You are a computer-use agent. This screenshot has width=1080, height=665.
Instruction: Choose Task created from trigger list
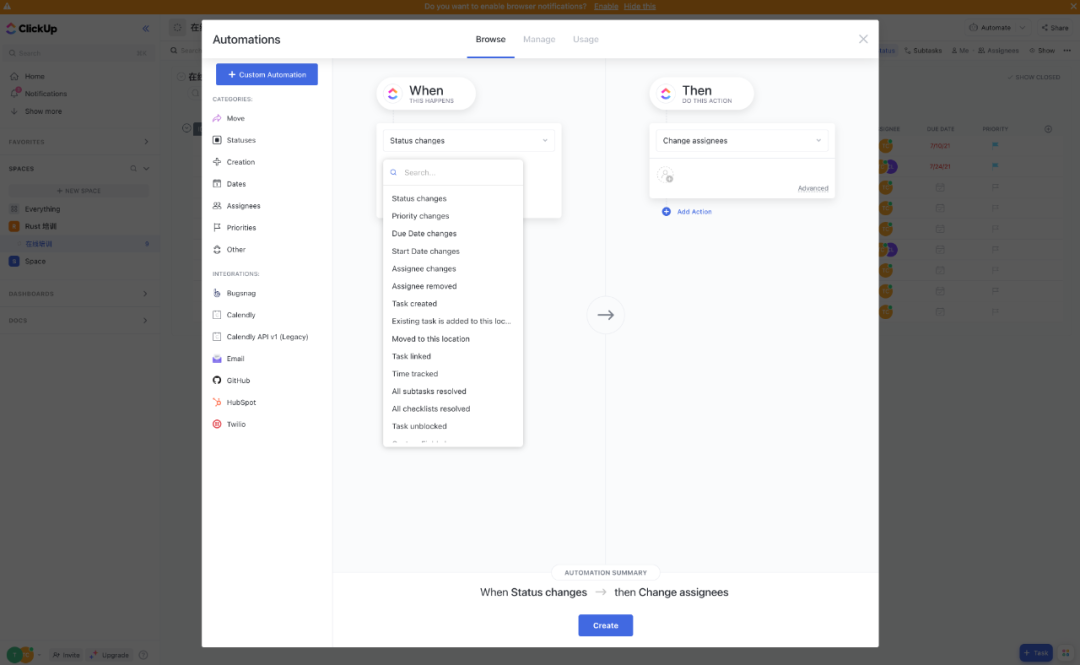coord(414,304)
